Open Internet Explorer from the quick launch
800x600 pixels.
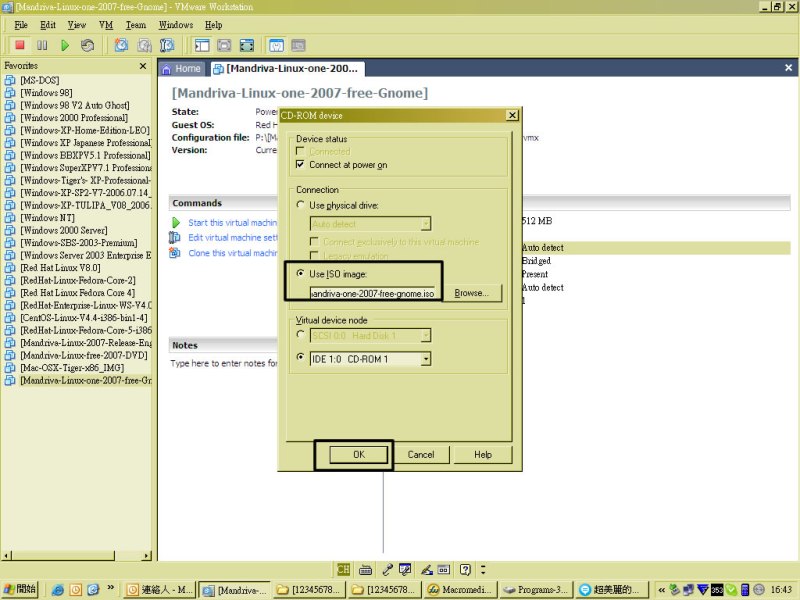(x=58, y=590)
